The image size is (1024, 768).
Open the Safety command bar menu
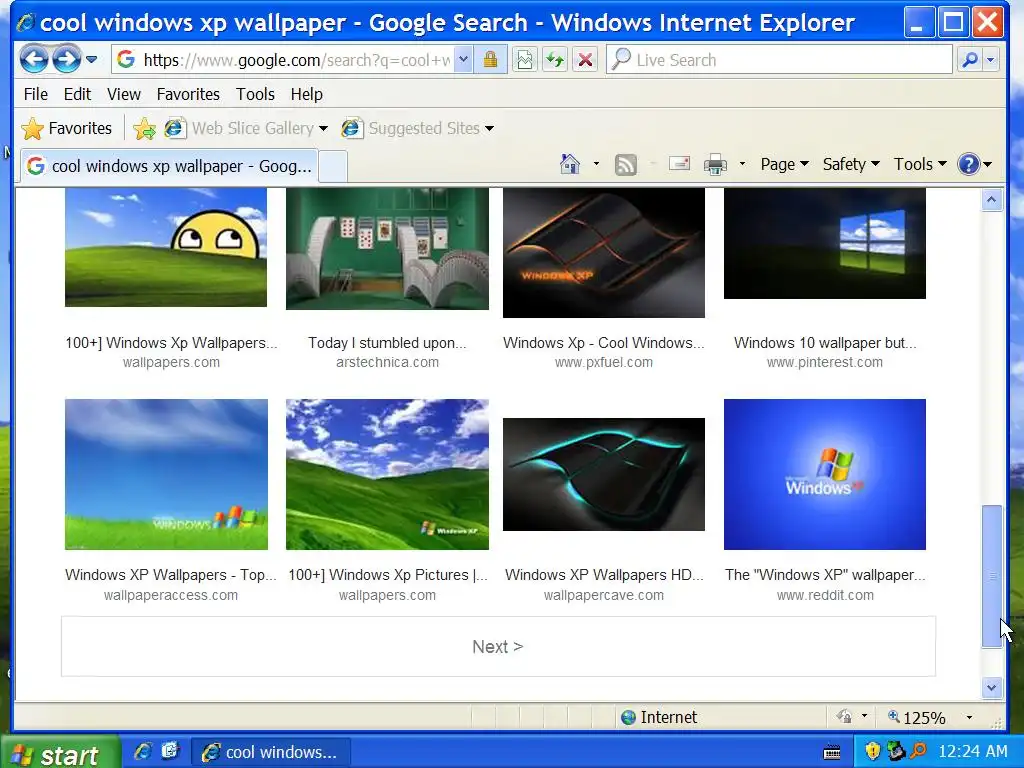pyautogui.click(x=851, y=164)
